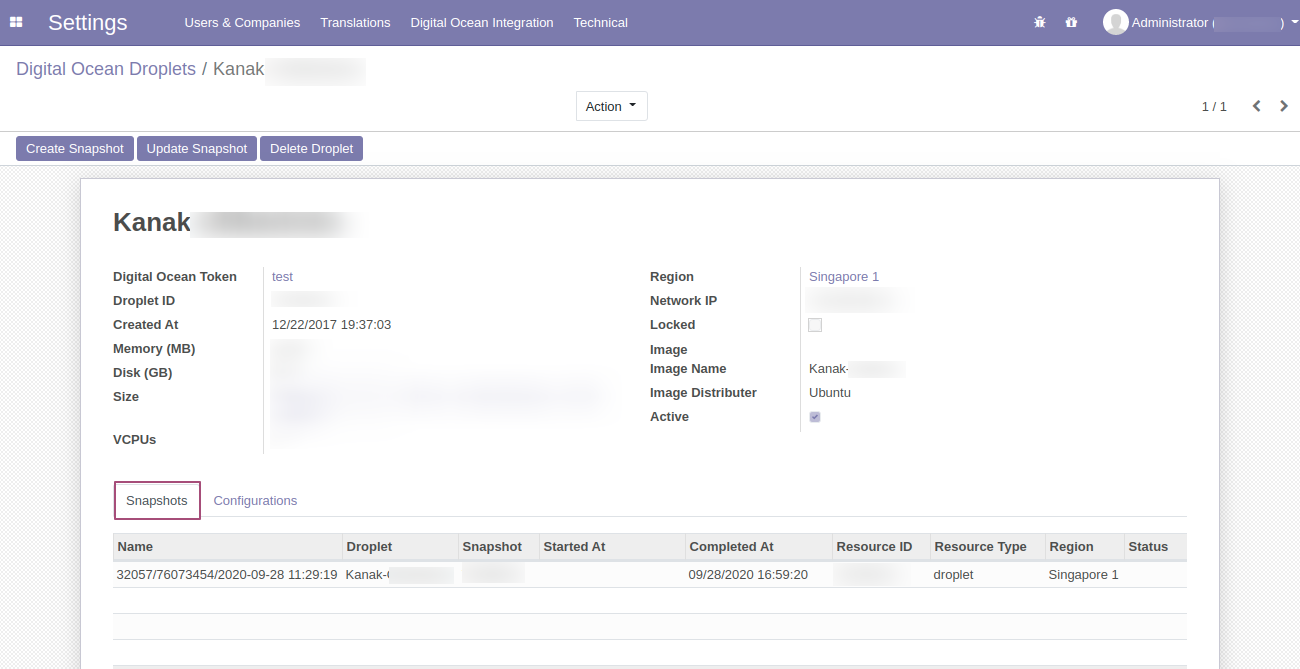Viewport: 1300px width, 669px height.
Task: Toggle the Active checkbox
Action: (815, 417)
